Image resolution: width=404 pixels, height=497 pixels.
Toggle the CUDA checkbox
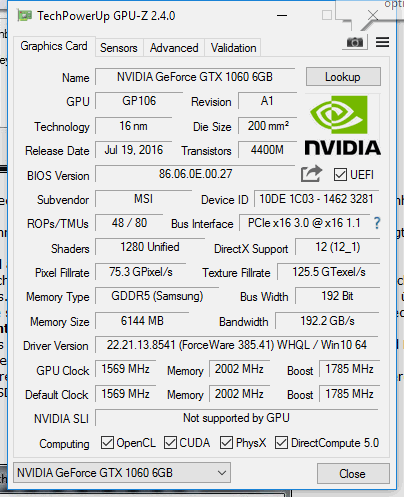pos(170,443)
